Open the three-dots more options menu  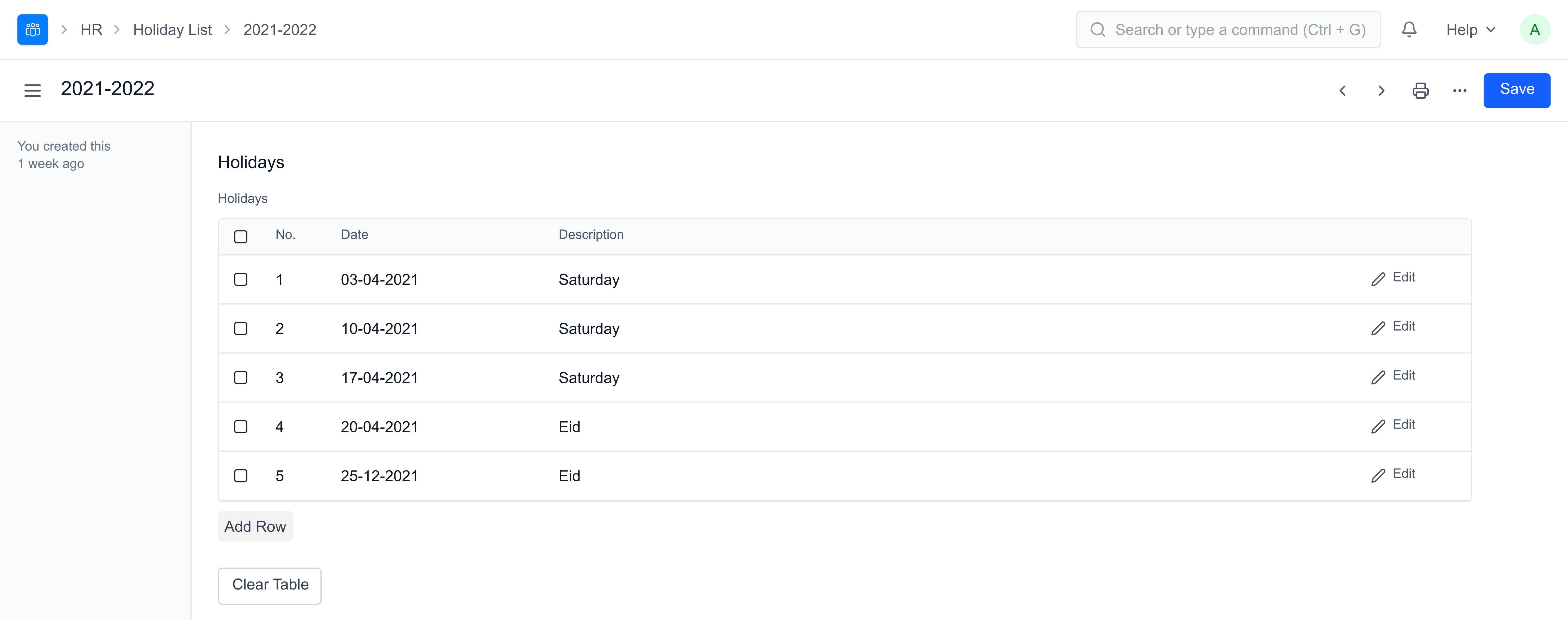point(1459,91)
